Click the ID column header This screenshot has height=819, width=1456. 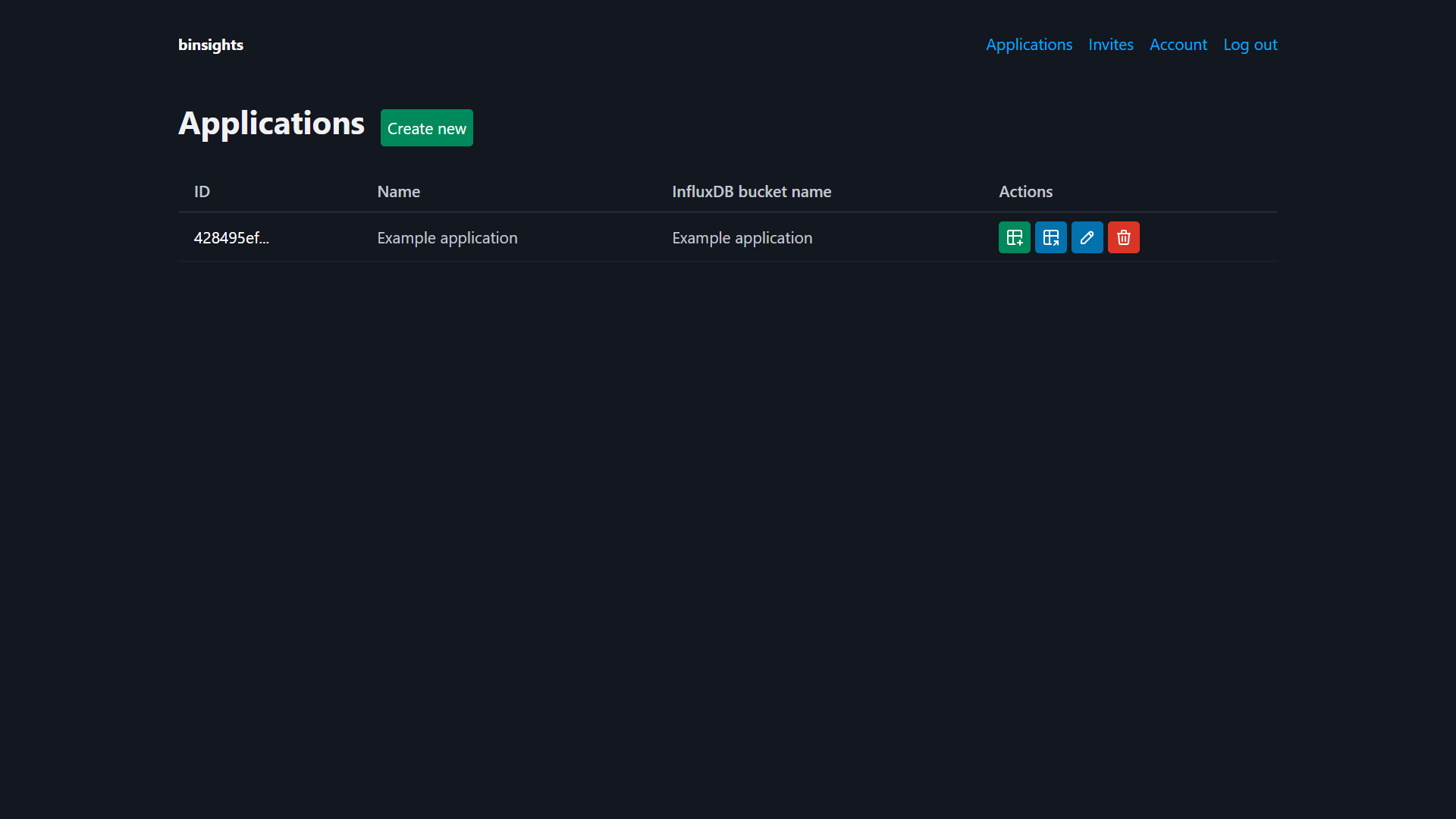[202, 191]
